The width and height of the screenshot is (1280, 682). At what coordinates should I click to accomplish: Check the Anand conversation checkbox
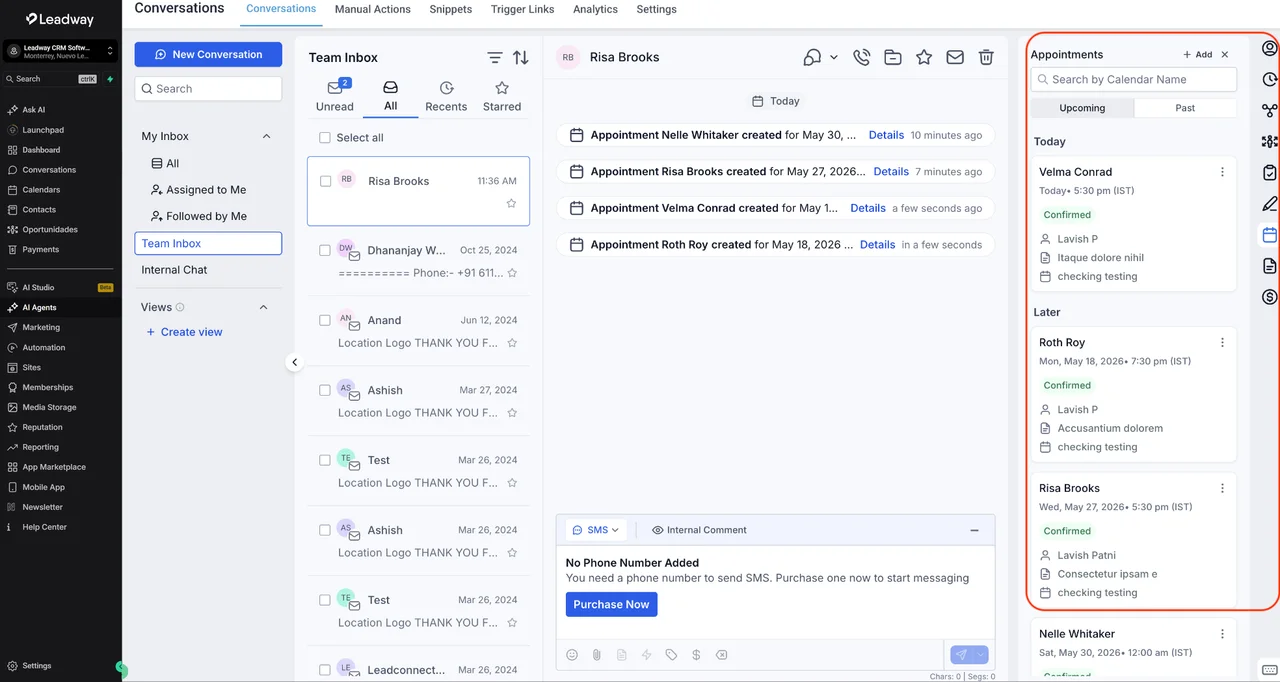click(325, 320)
